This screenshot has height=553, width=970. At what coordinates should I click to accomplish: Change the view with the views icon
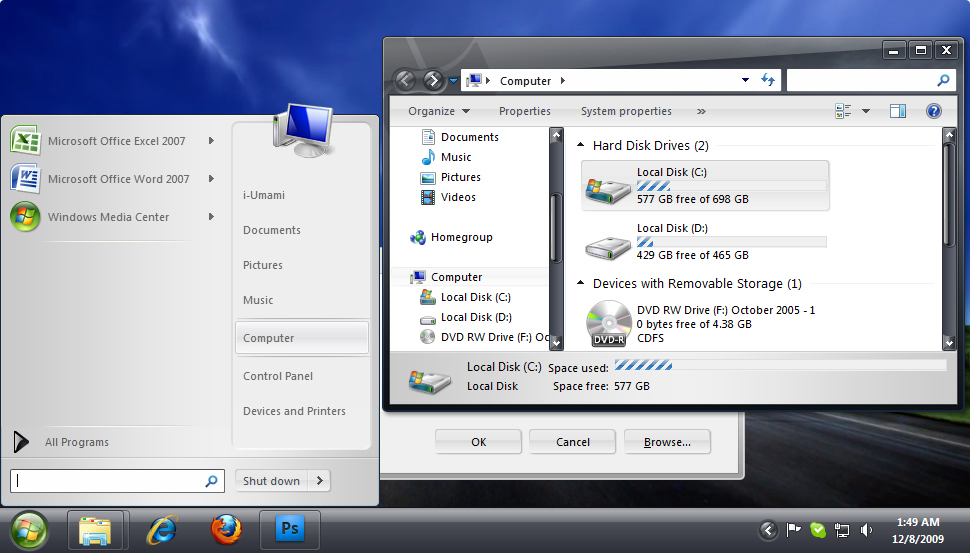pos(843,111)
